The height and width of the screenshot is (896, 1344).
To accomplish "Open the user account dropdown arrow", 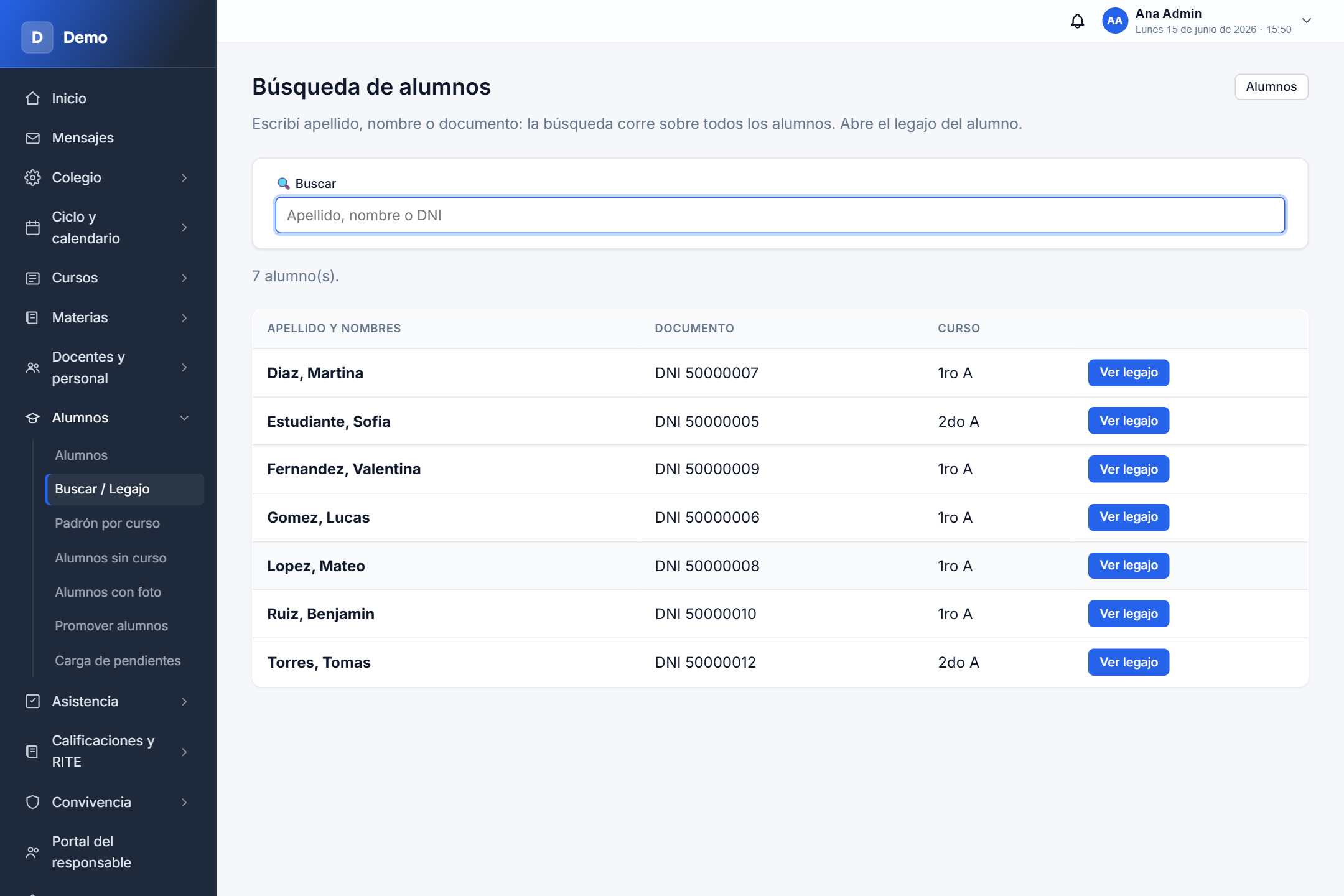I will point(1307,21).
